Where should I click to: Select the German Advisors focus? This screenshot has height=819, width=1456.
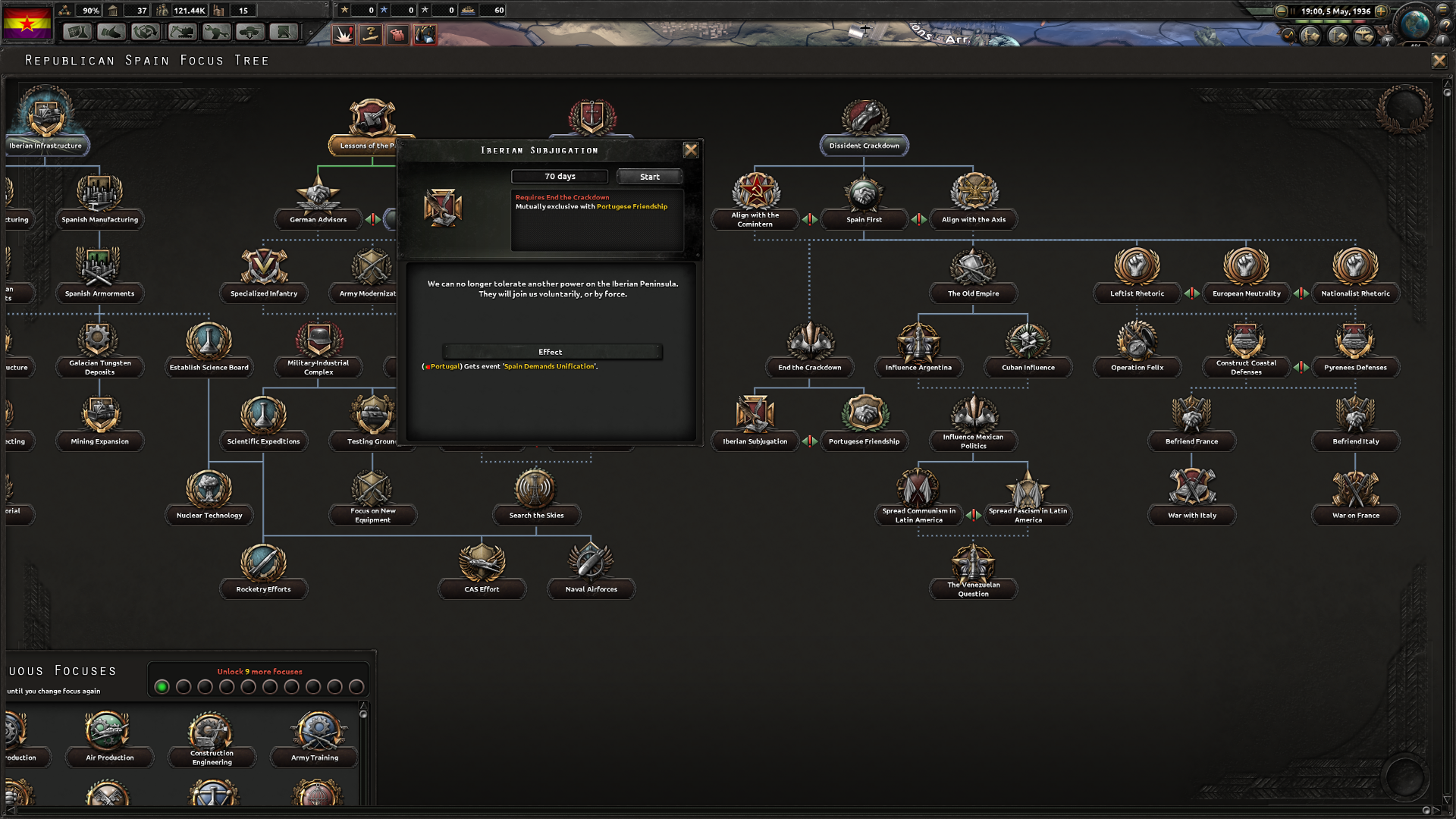point(318,201)
